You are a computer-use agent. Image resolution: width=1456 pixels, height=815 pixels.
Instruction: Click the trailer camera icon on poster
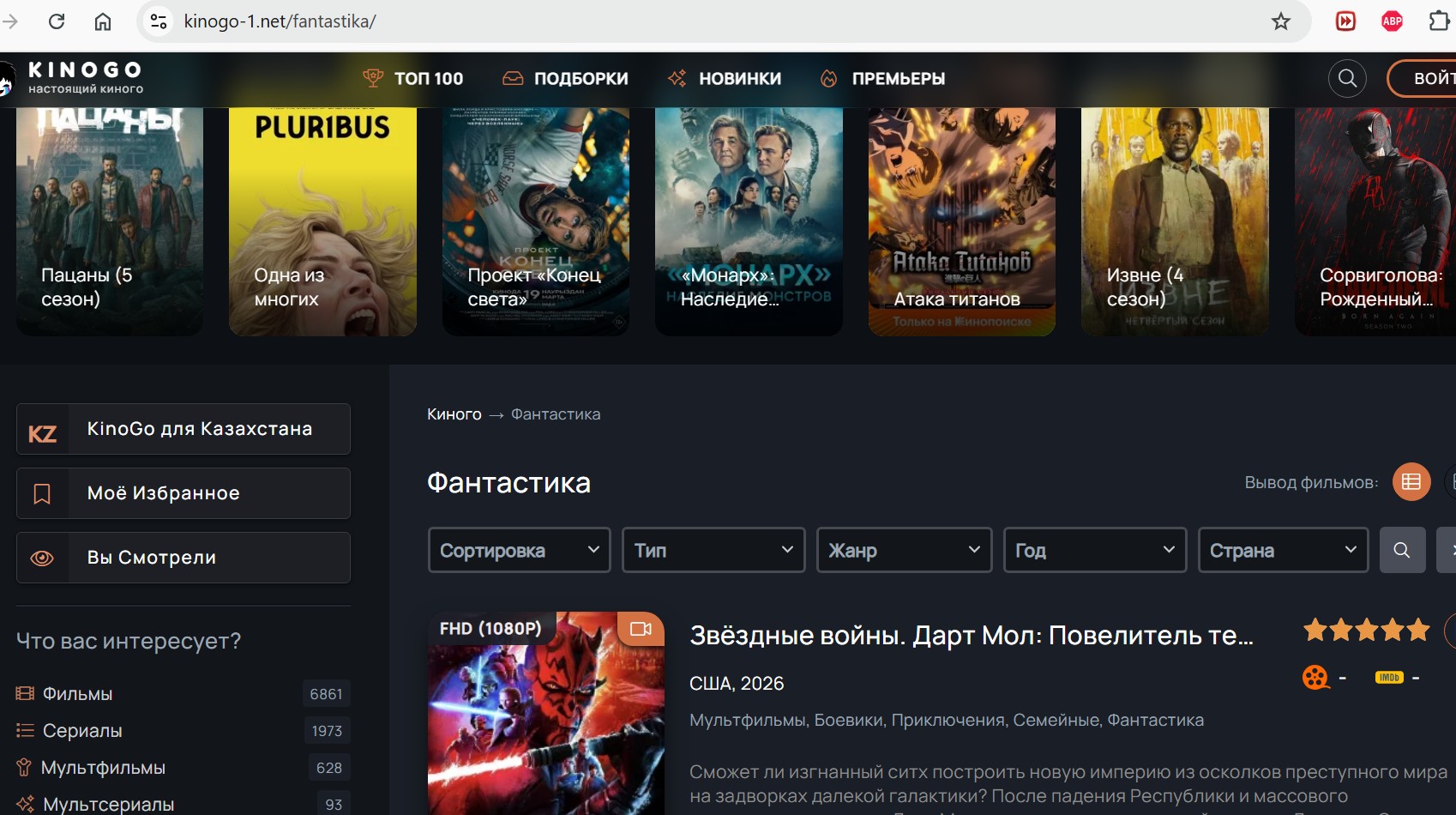[x=641, y=629]
